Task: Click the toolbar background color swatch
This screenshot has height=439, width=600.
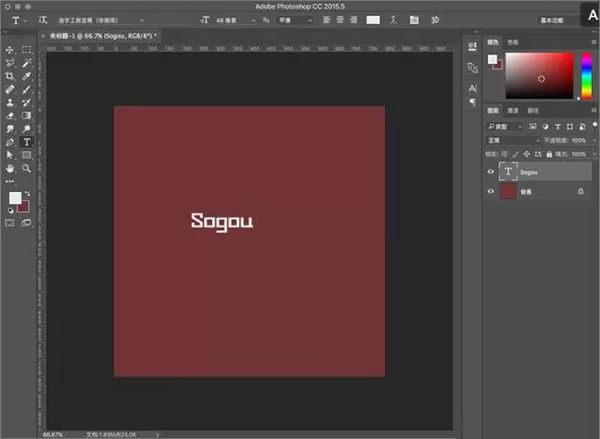Action: point(24,207)
